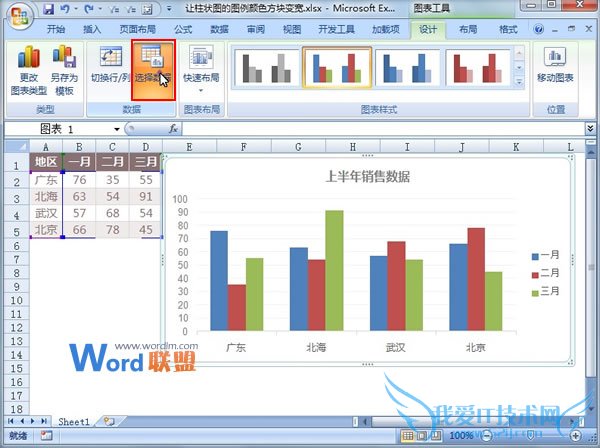The height and width of the screenshot is (448, 600).
Task: Open the chart Layout (布局) tab
Action: pyautogui.click(x=468, y=29)
